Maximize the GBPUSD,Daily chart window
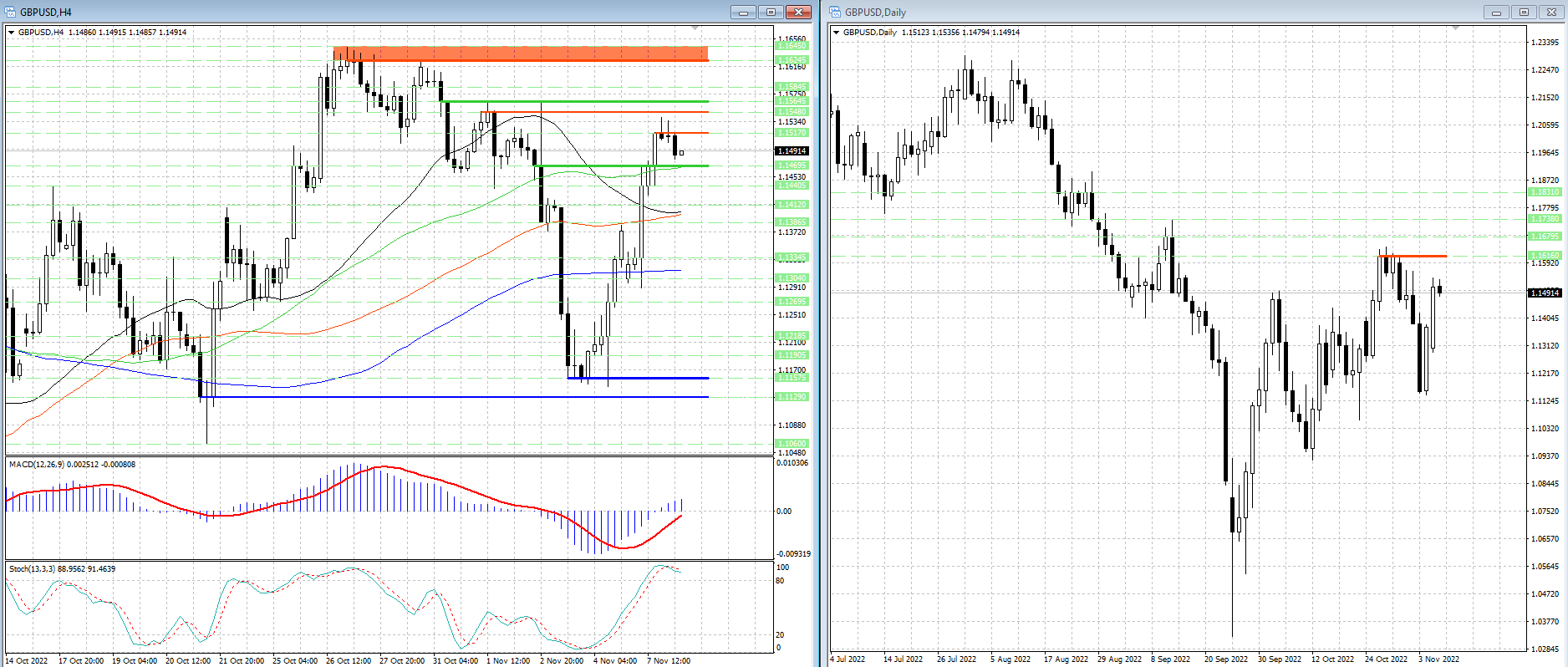Viewport: 1568px width, 667px height. (x=1524, y=12)
